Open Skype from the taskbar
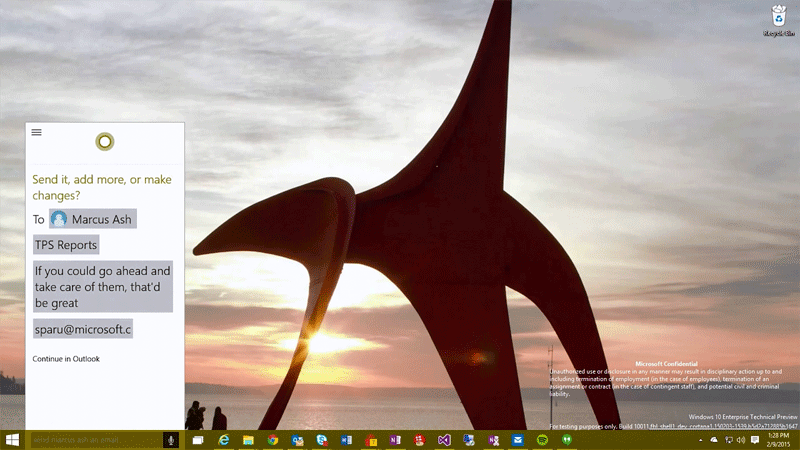This screenshot has width=800, height=450. pyautogui.click(x=321, y=440)
